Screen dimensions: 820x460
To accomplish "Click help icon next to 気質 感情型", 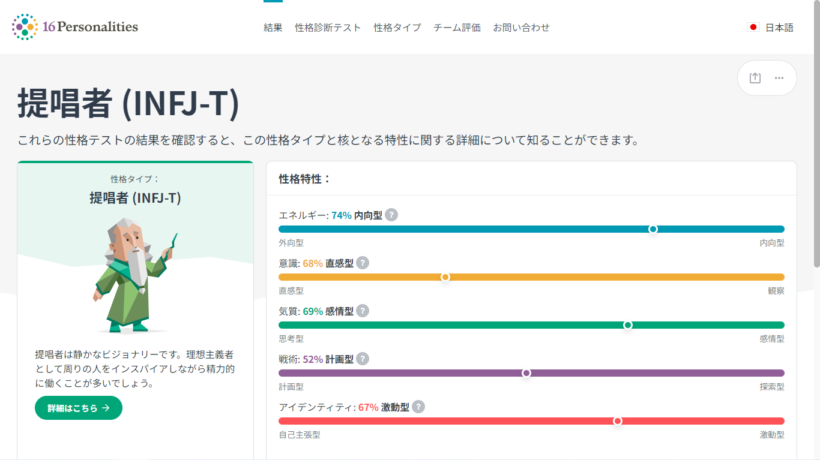I will pyautogui.click(x=362, y=311).
